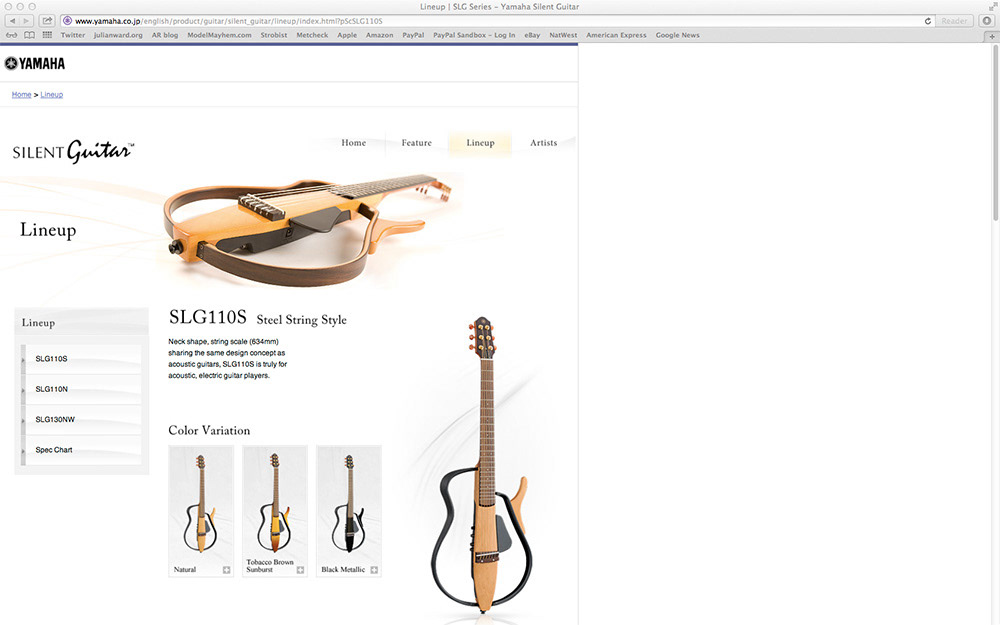Viewport: 1000px width, 625px height.
Task: Select the Black Metallic guitar thumbnail
Action: (x=349, y=511)
